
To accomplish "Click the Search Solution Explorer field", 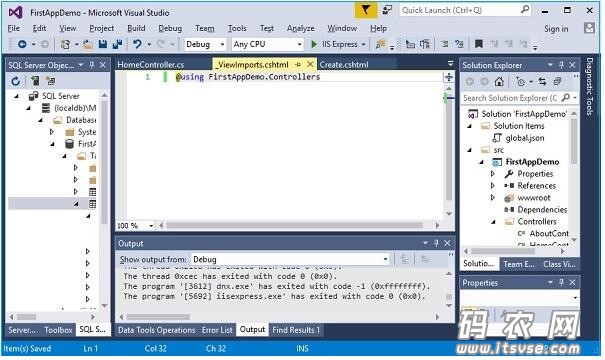I will pos(509,98).
